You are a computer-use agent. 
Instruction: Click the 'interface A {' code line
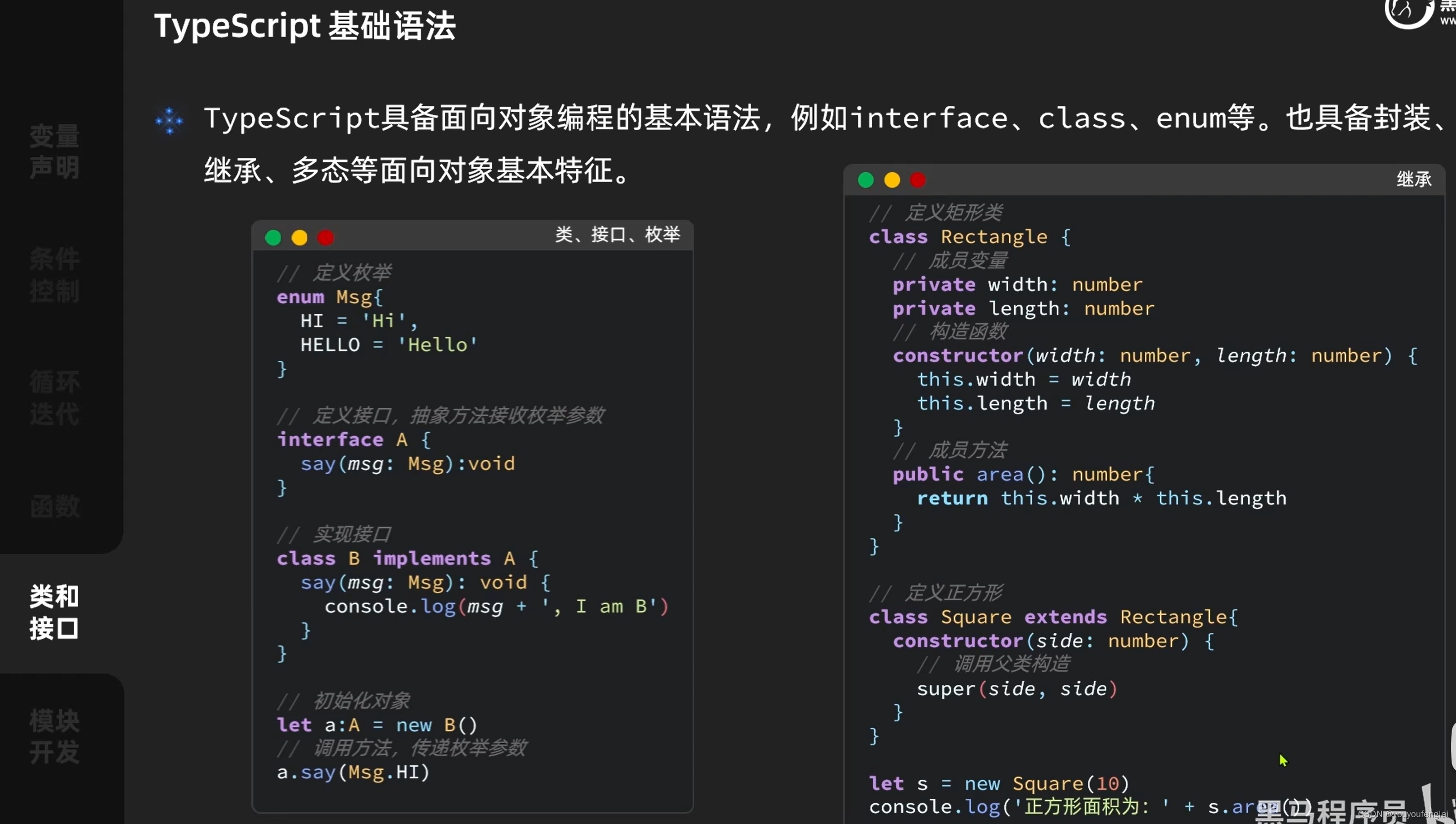354,440
